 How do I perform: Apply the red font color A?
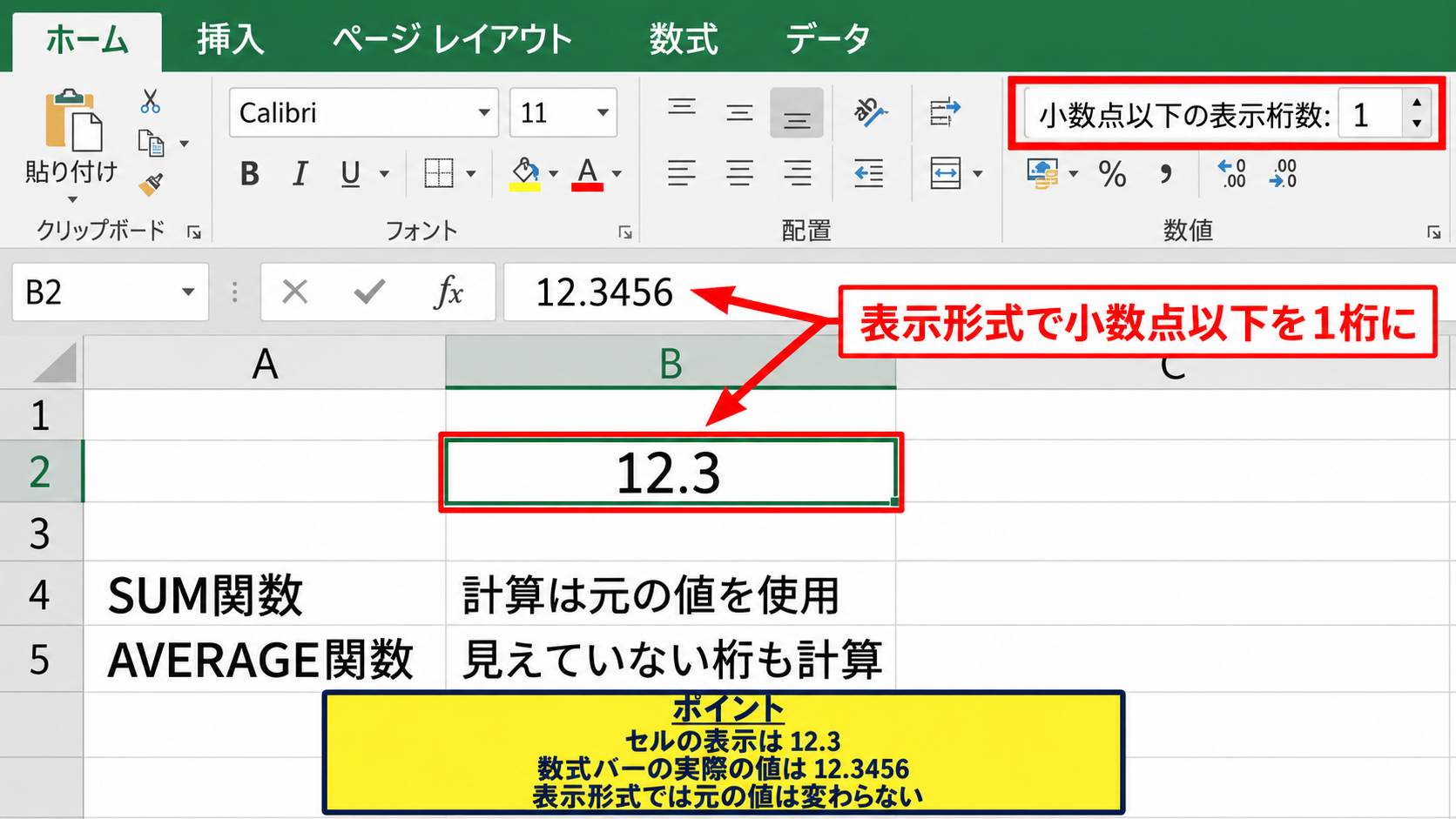(588, 173)
